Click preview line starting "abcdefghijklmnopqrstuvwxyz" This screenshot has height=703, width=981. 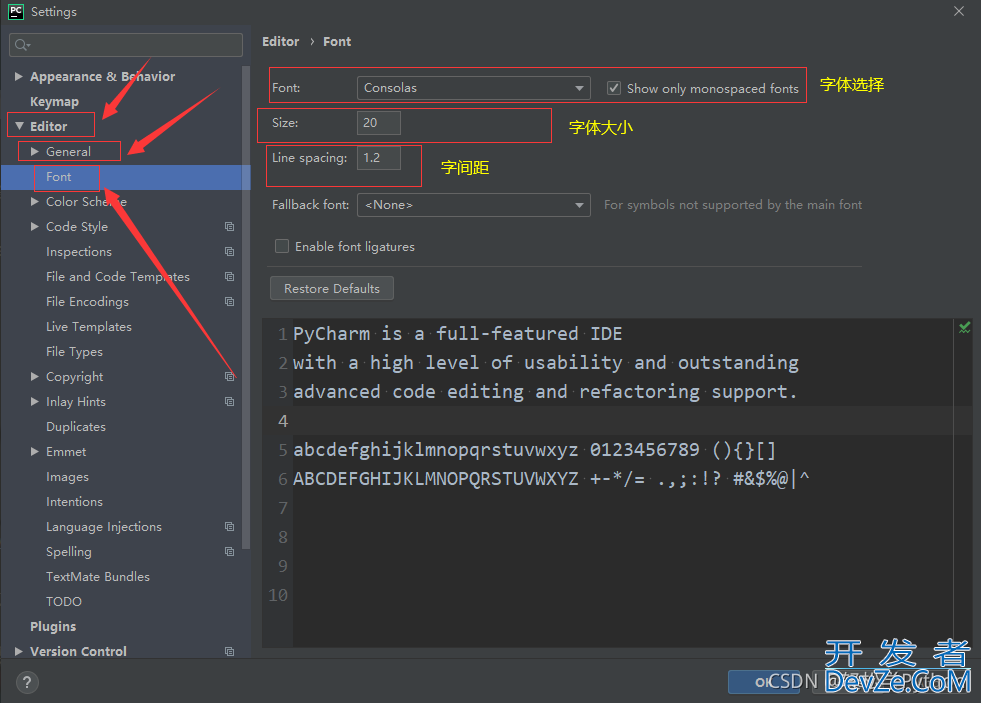[x=534, y=450]
